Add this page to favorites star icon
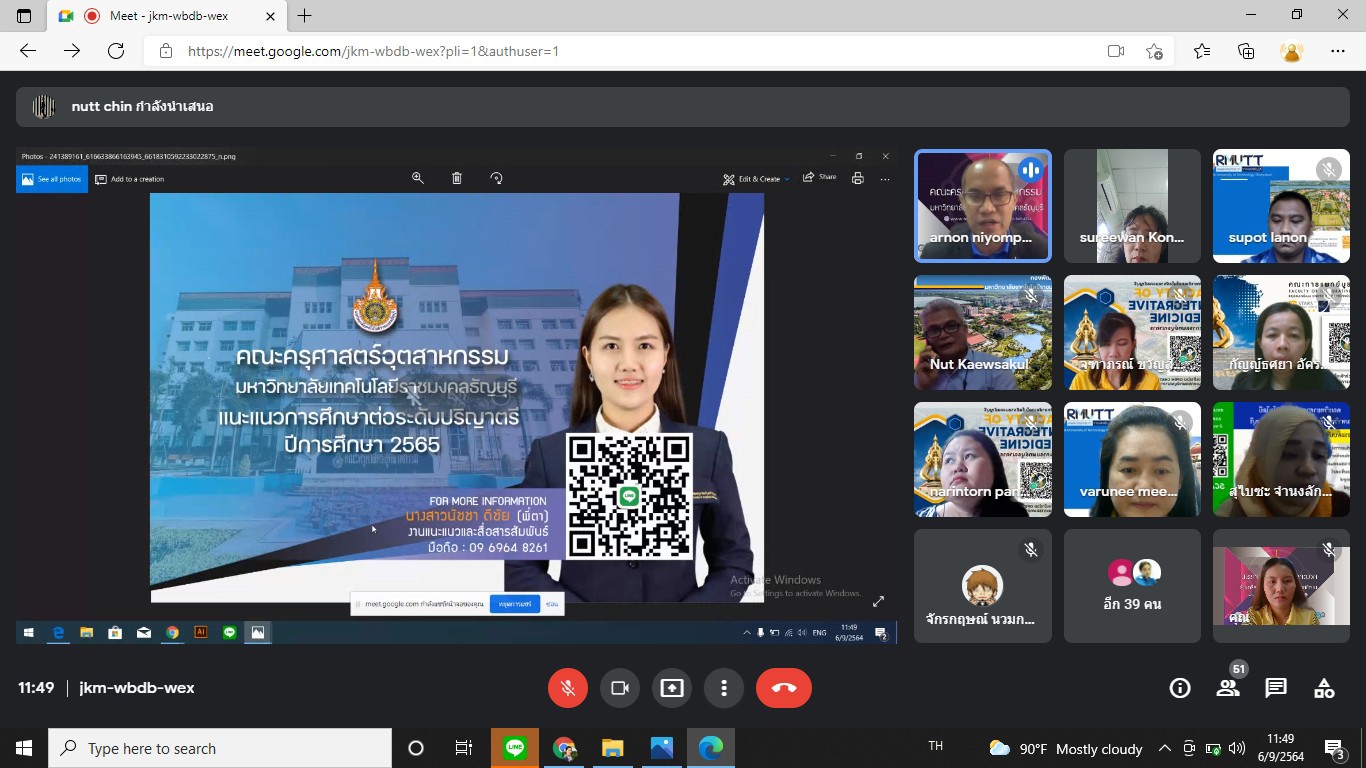The width and height of the screenshot is (1366, 768). pyautogui.click(x=1155, y=51)
